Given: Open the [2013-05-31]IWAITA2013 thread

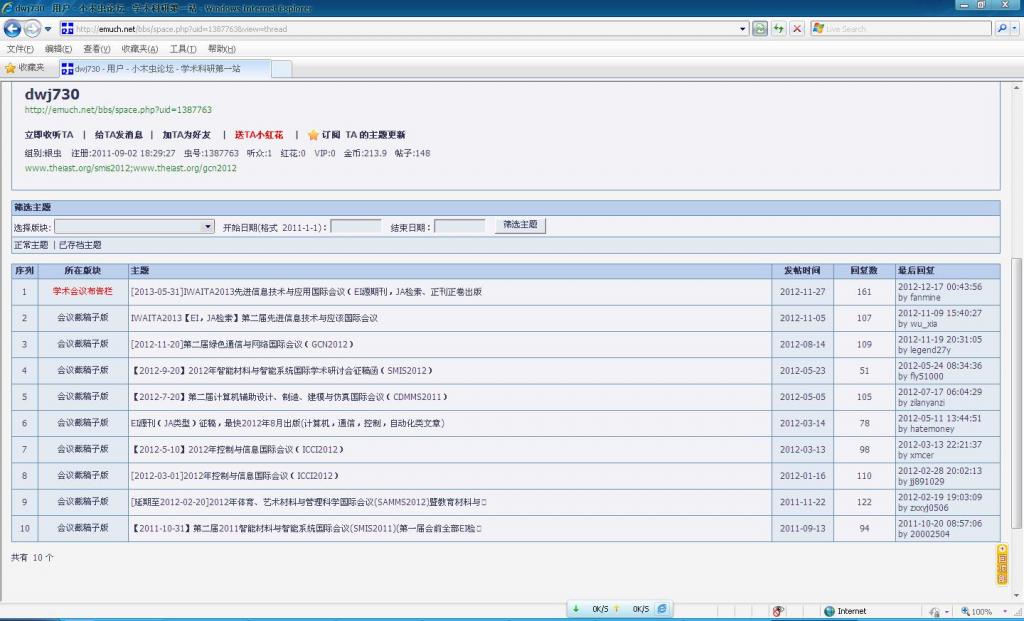Looking at the screenshot, I should click(x=306, y=292).
